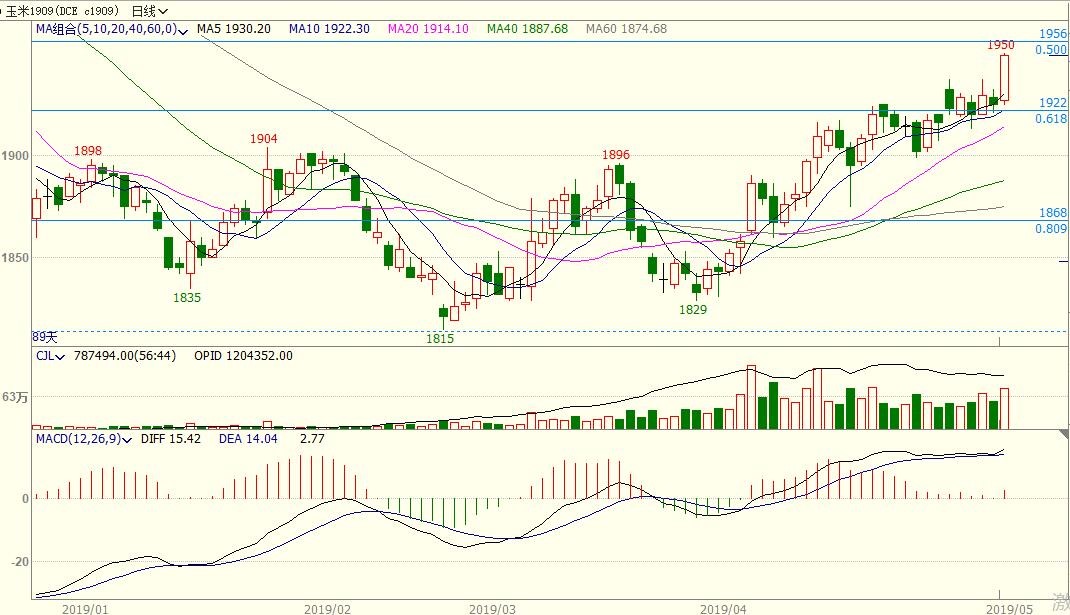The image size is (1070, 615).
Task: Click the 0.618 Fibonacci level label
Action: [x=1051, y=119]
